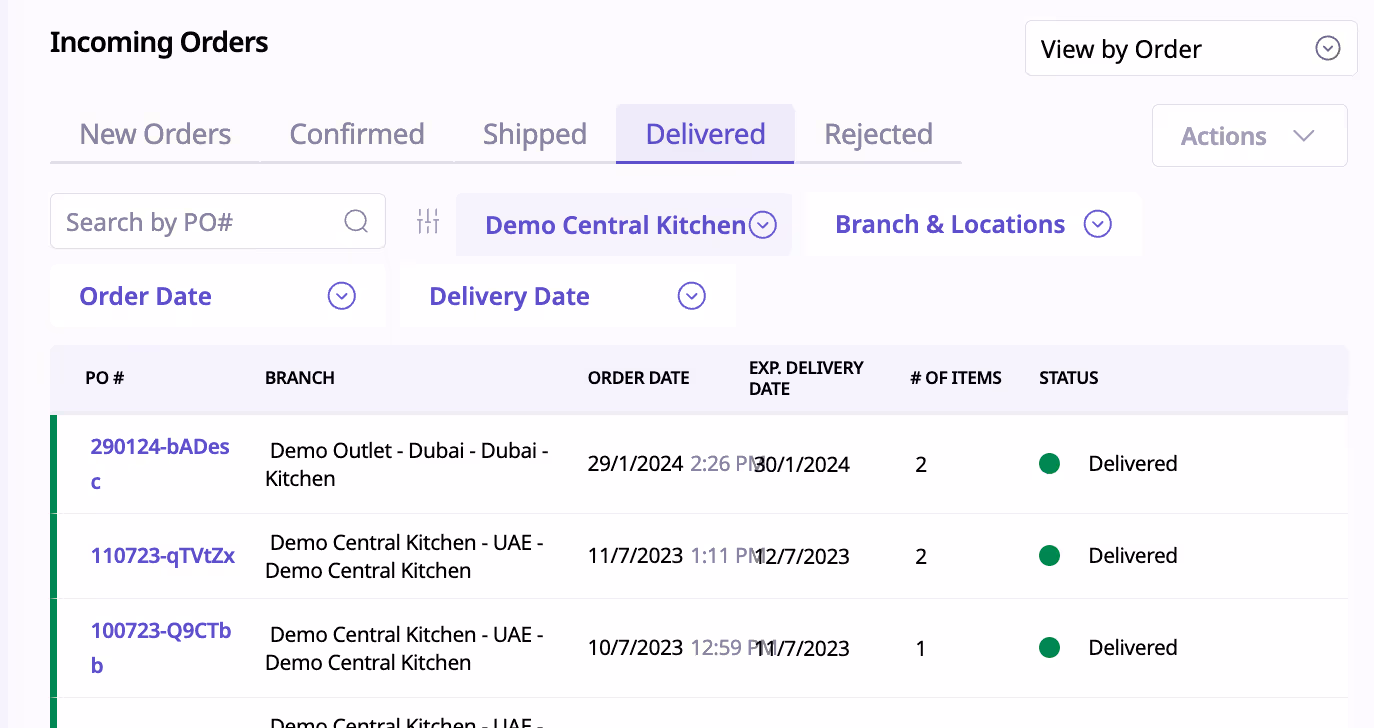1374x728 pixels.
Task: Click the green Delivered indicator for 110723-qTVtZx
Action: (1049, 556)
